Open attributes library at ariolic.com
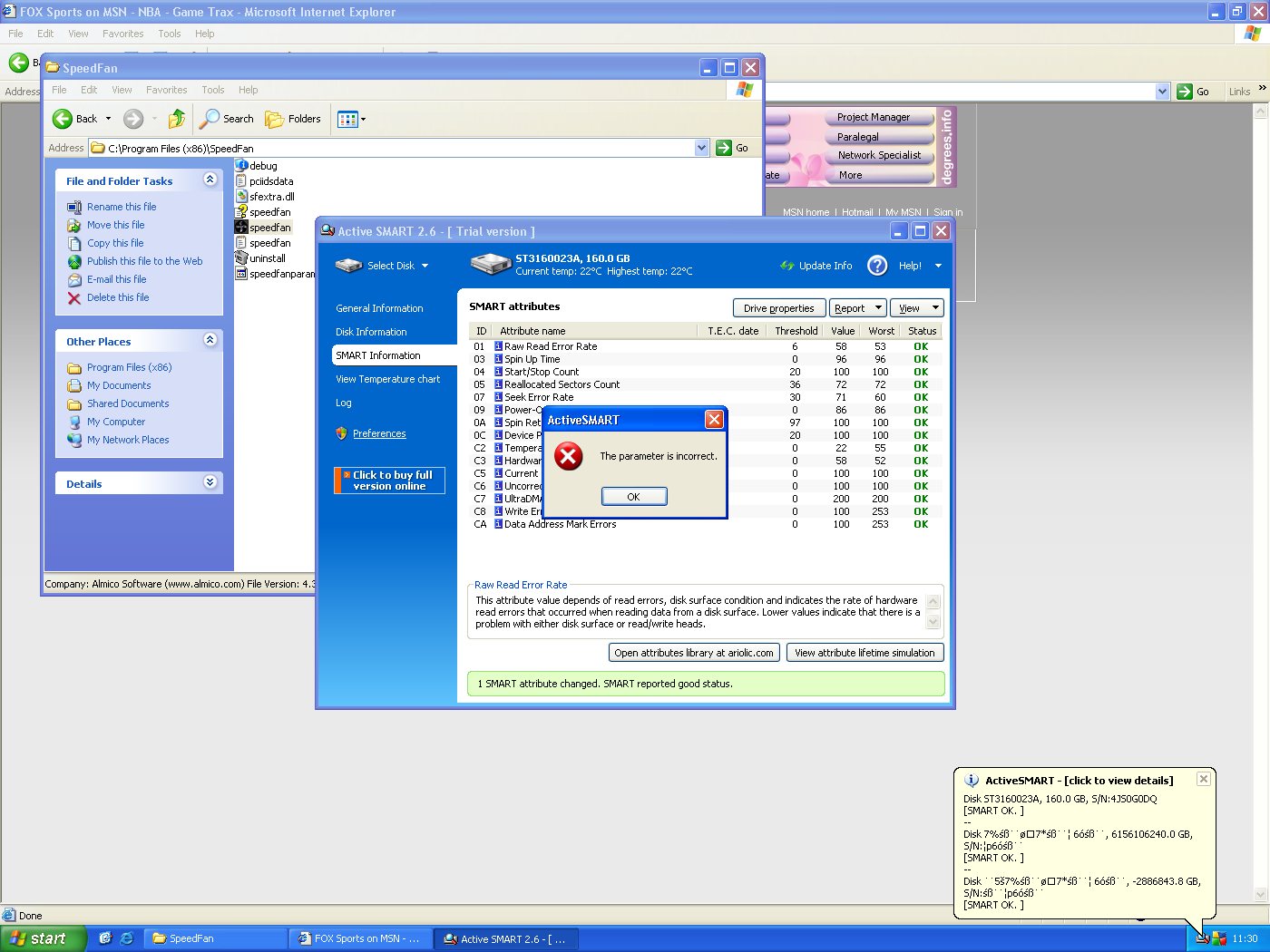The height and width of the screenshot is (952, 1270). coord(694,653)
